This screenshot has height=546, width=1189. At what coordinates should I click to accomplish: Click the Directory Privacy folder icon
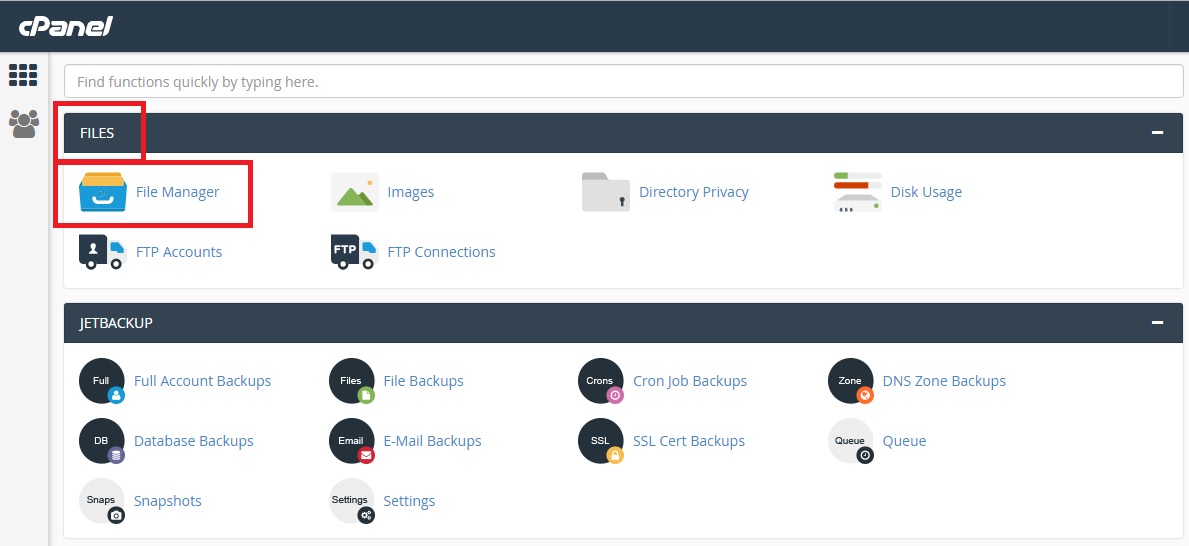[x=606, y=192]
